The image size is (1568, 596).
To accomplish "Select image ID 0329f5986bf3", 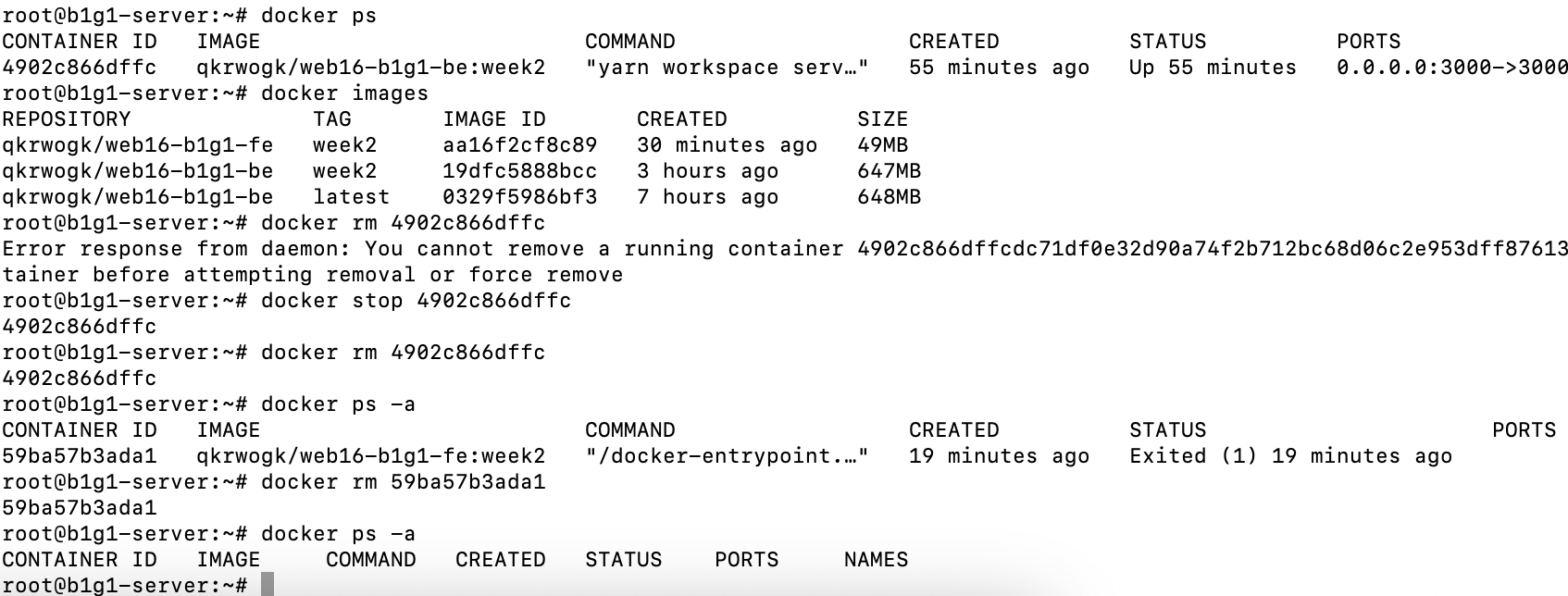I will click(520, 197).
